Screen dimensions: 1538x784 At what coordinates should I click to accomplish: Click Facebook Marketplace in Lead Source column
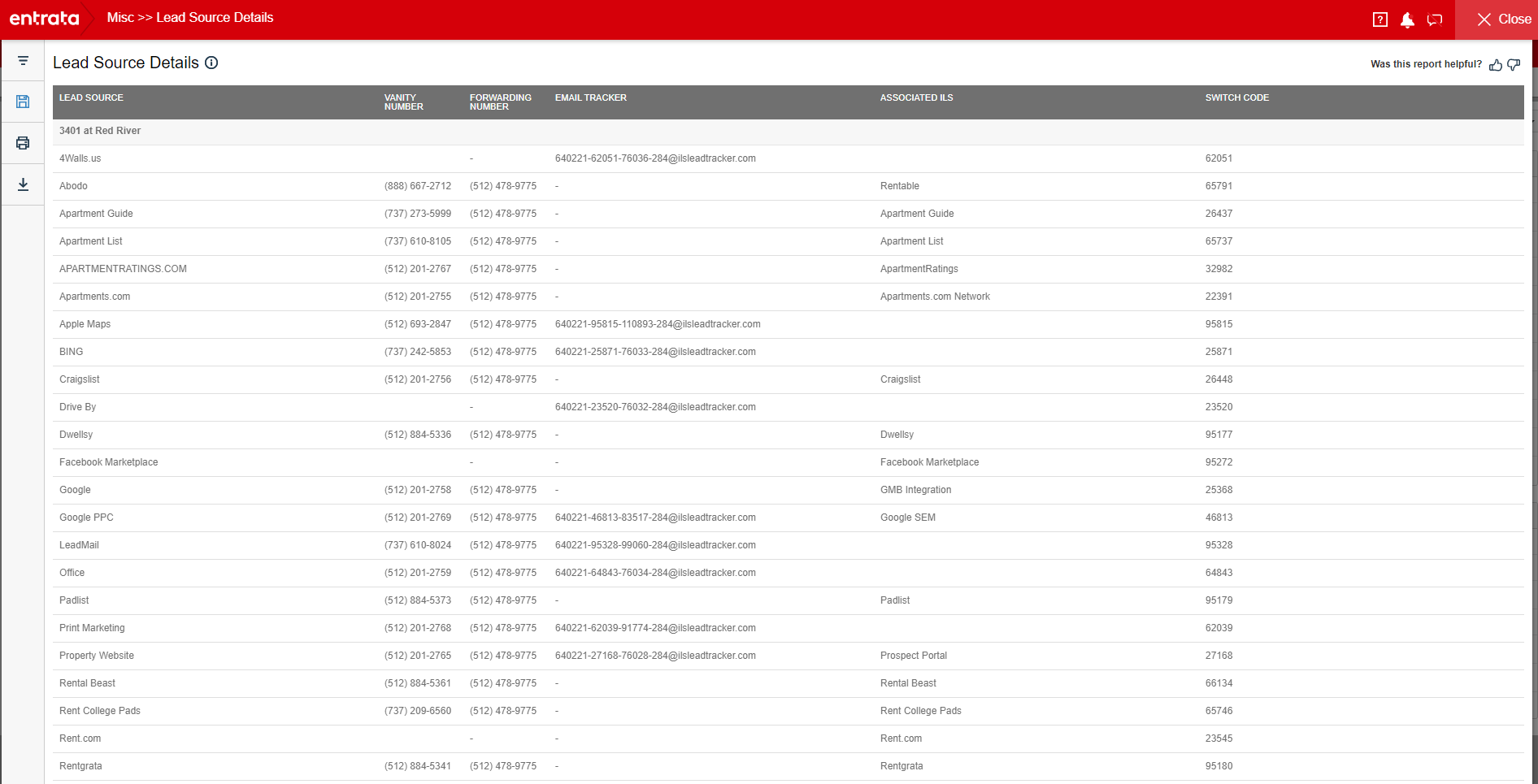[x=109, y=462]
